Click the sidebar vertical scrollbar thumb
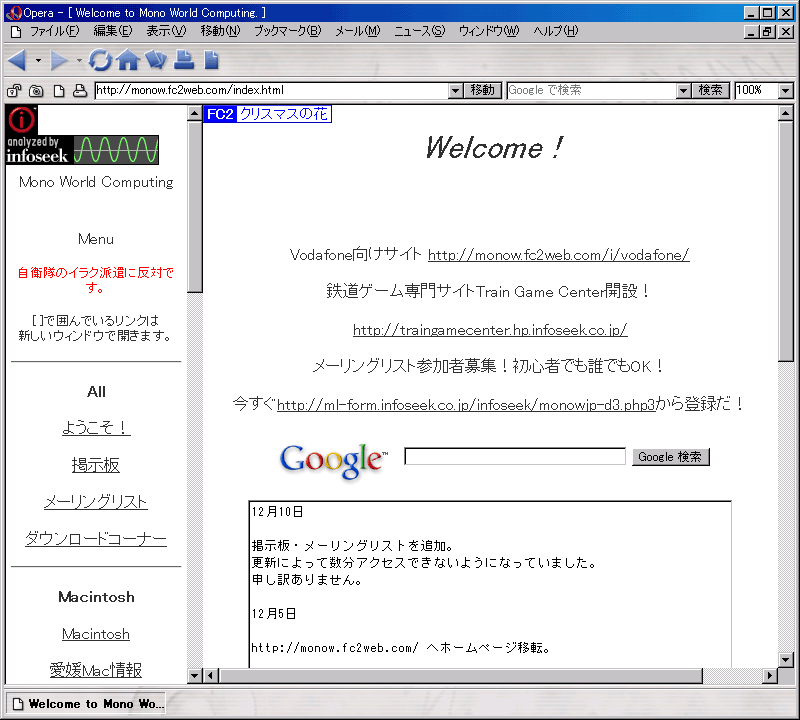Image resolution: width=800 pixels, height=720 pixels. click(194, 207)
